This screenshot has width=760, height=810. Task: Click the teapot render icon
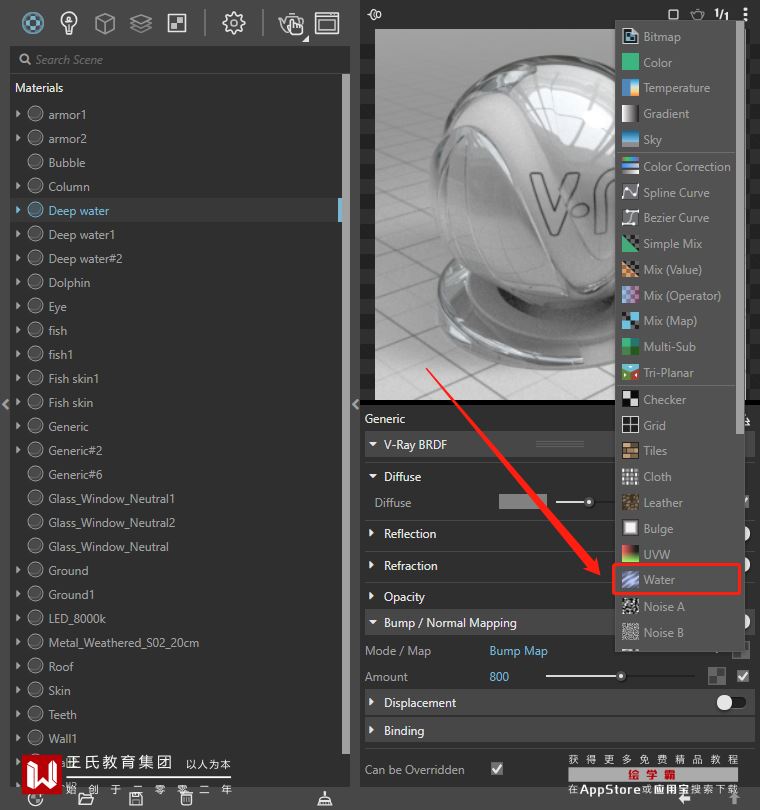coord(291,24)
